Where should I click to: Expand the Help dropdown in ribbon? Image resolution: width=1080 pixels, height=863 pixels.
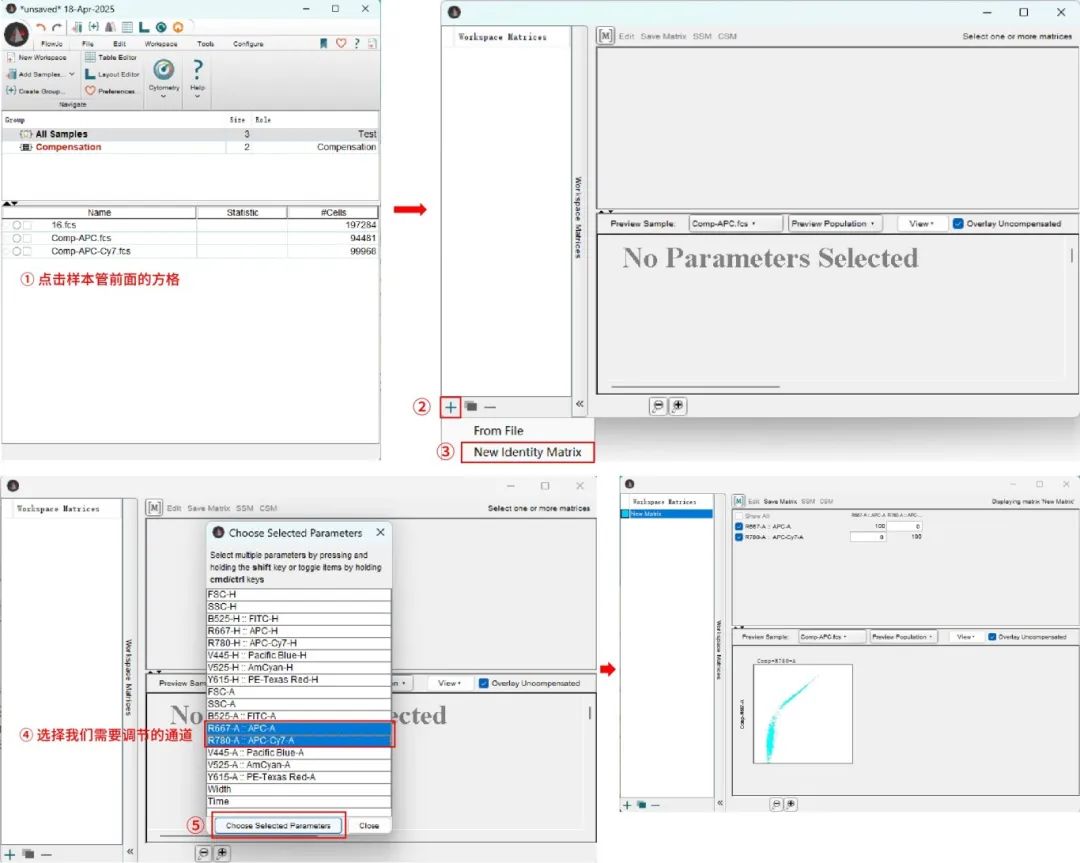198,97
